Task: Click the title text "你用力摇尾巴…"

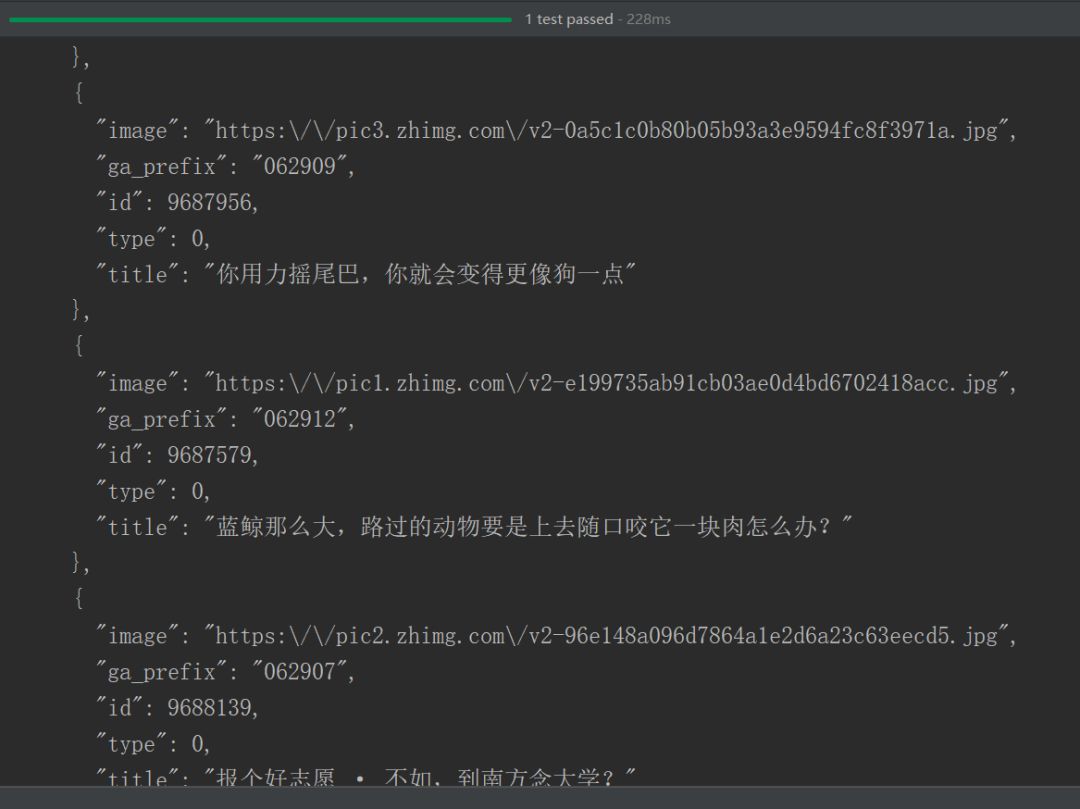Action: 420,275
